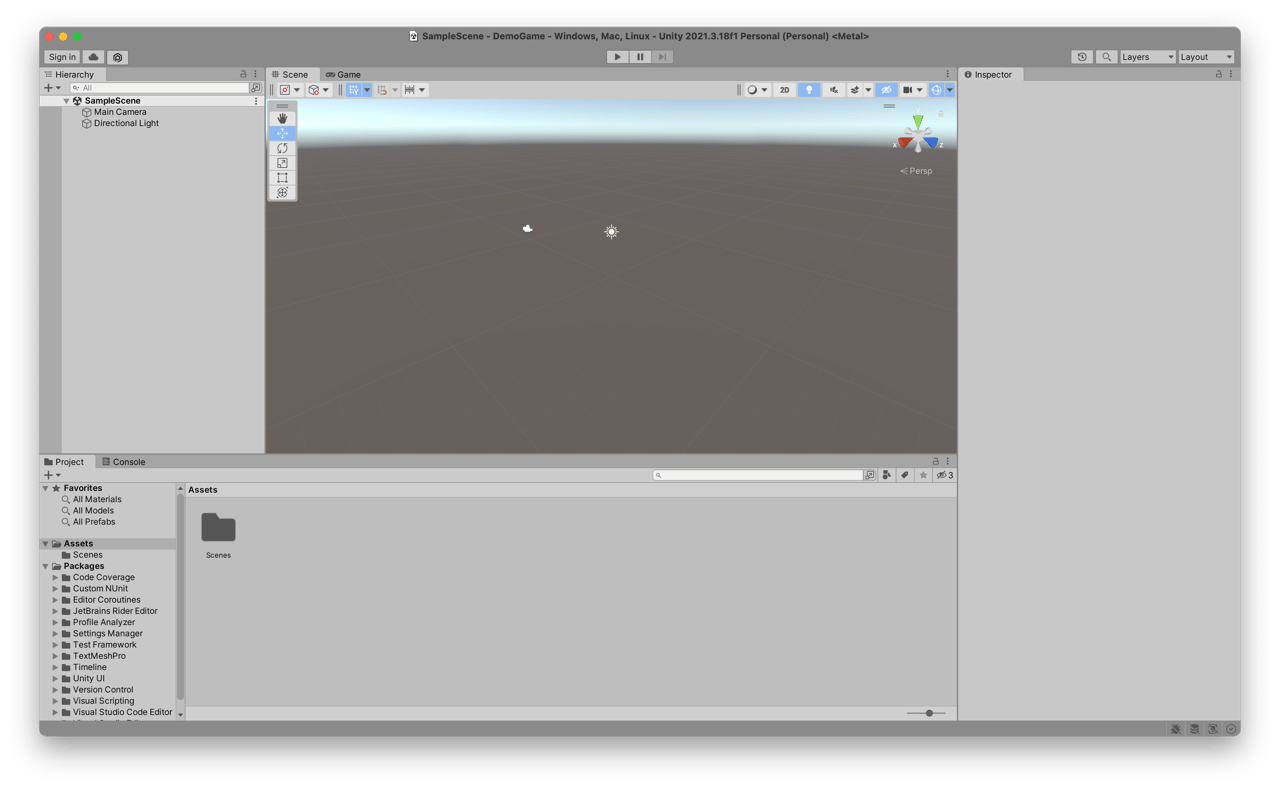Screen dimensions: 1280x788
Task: Click the Layers dropdown button
Action: (1146, 56)
